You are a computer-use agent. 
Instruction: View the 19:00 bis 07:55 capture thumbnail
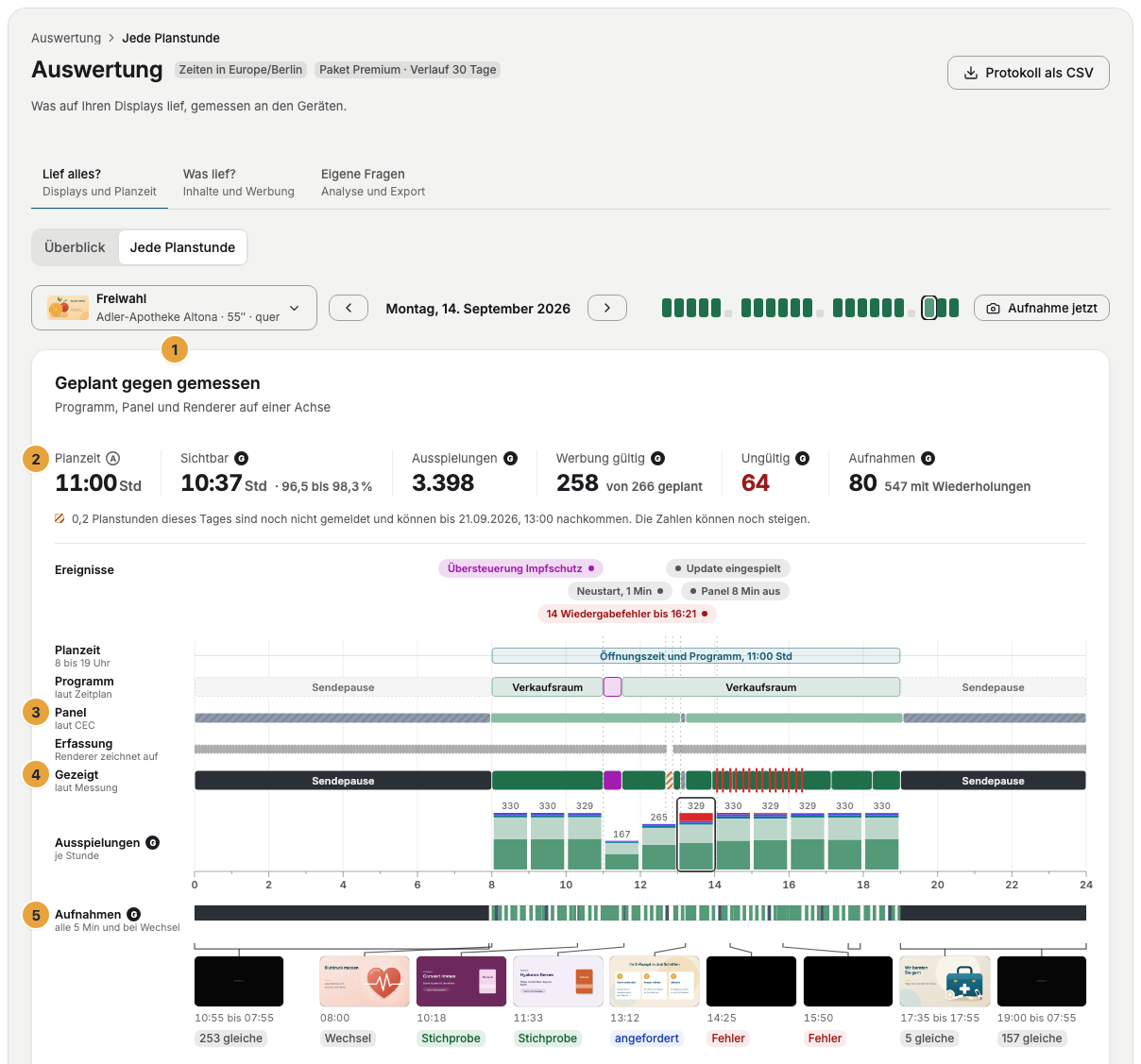pyautogui.click(x=1042, y=981)
